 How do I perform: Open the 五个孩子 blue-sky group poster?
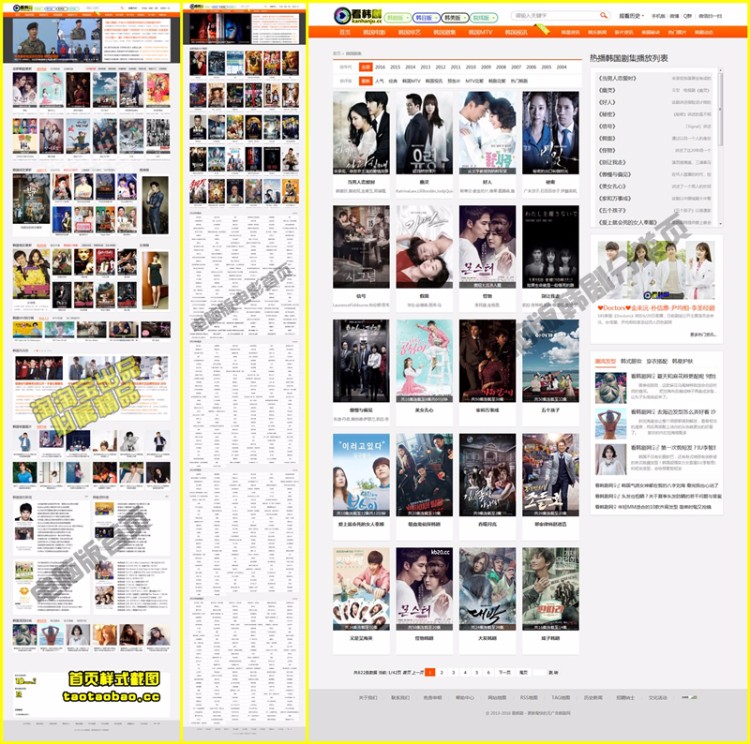click(x=551, y=361)
